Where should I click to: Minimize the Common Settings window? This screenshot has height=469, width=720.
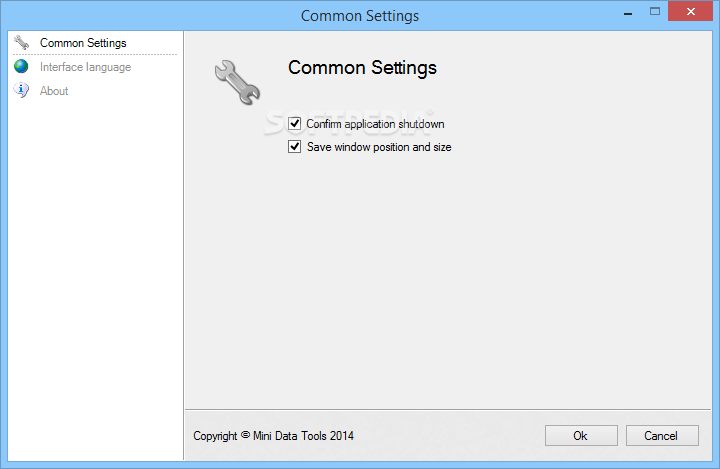[x=628, y=12]
